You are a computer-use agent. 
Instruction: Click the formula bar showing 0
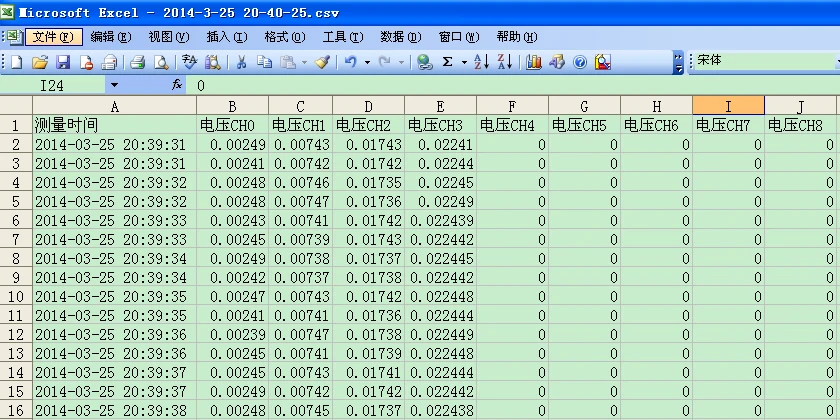[x=513, y=85]
